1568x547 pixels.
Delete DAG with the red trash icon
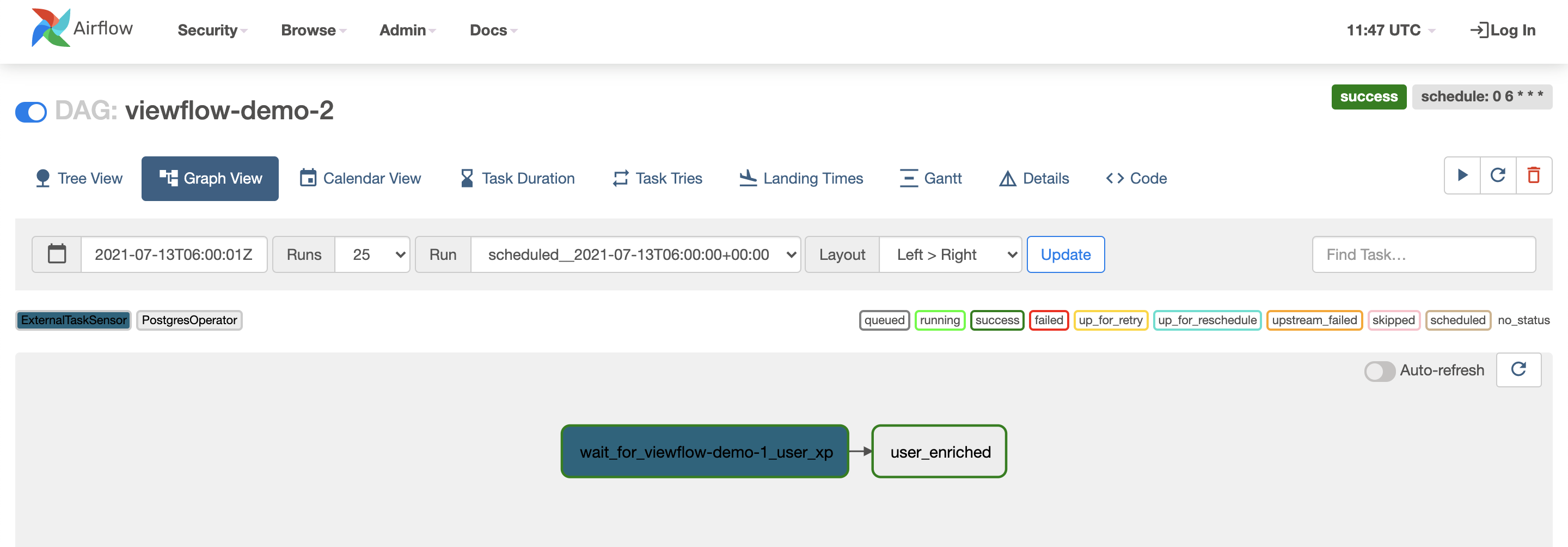pyautogui.click(x=1534, y=175)
